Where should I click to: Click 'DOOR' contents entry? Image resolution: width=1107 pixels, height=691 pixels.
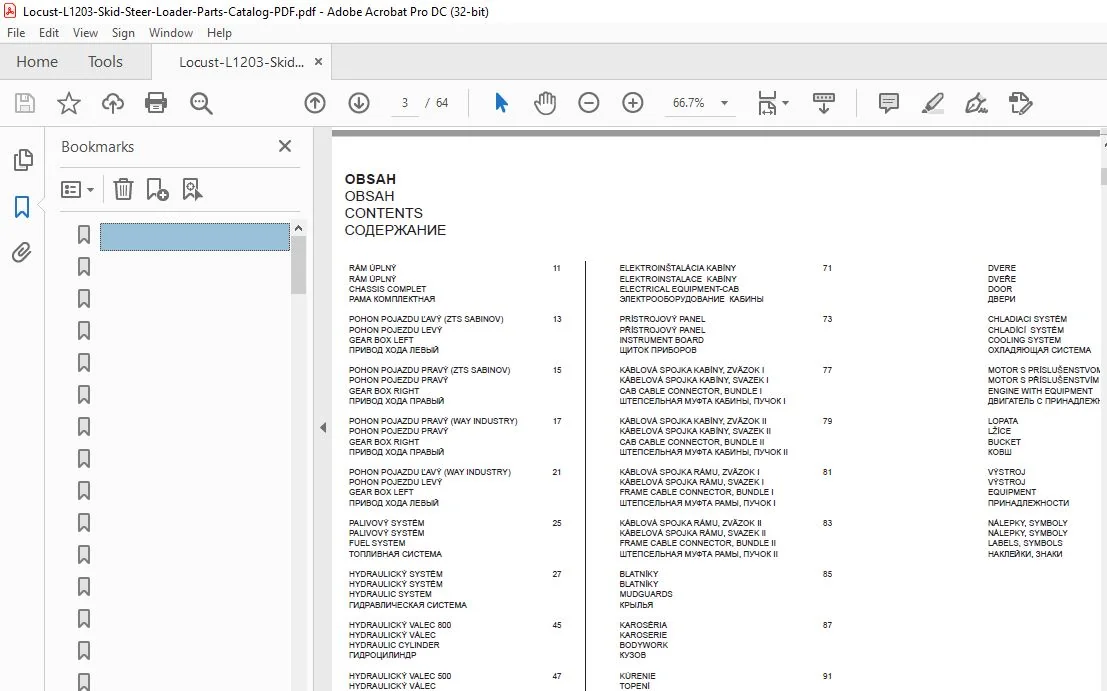point(1000,289)
